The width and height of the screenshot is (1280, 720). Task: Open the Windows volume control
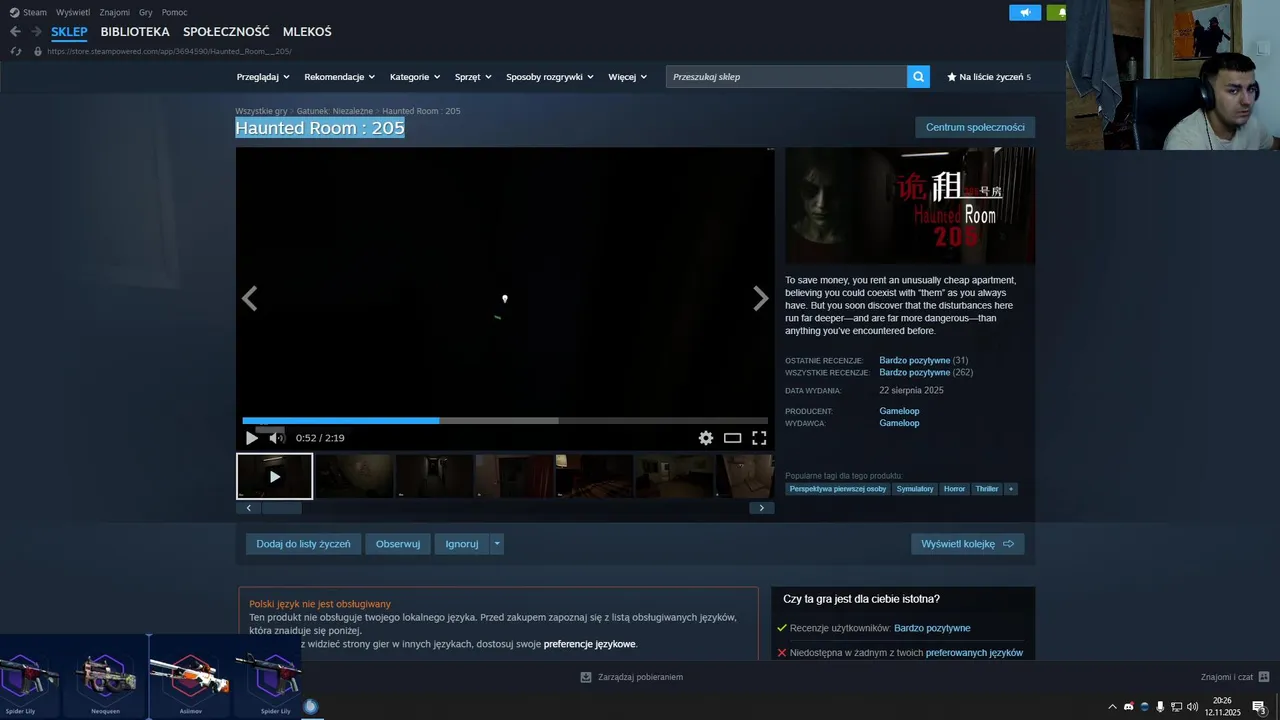coord(1192,707)
